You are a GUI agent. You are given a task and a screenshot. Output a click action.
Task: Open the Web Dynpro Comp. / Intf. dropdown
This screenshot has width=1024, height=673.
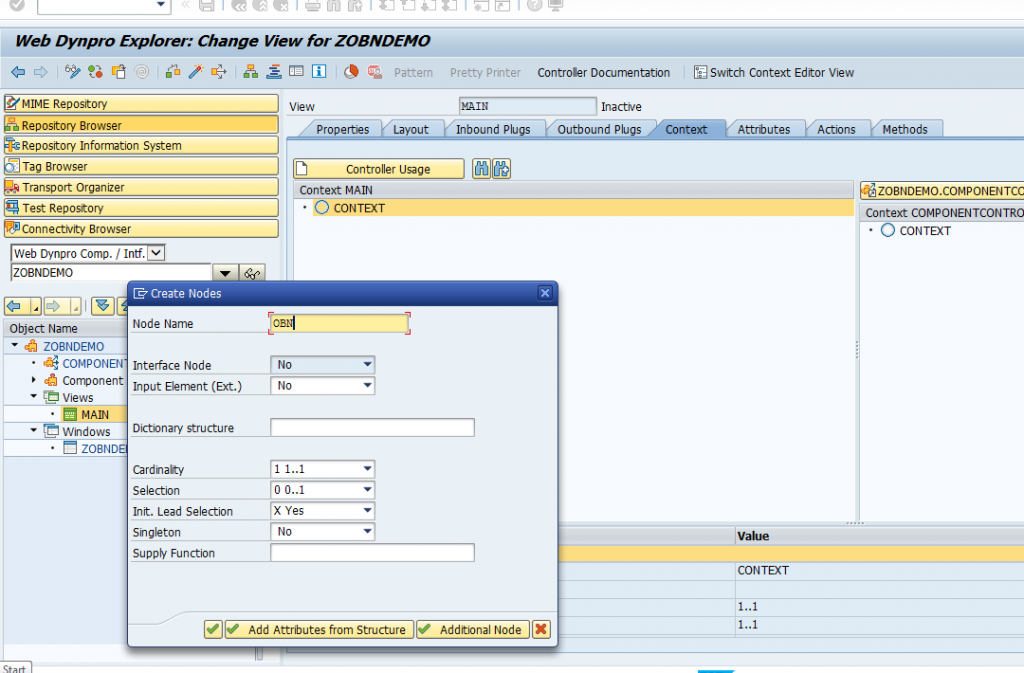coord(156,253)
